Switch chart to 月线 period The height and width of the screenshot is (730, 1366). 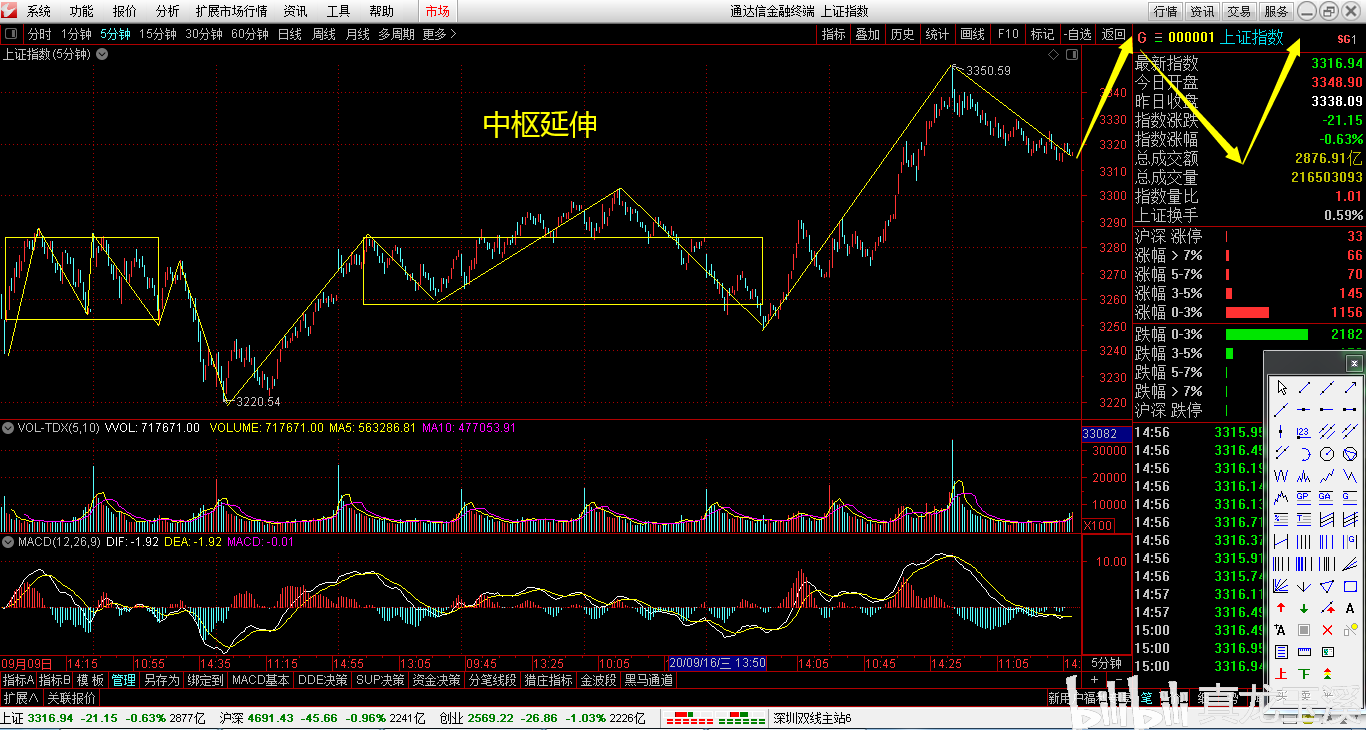click(357, 34)
